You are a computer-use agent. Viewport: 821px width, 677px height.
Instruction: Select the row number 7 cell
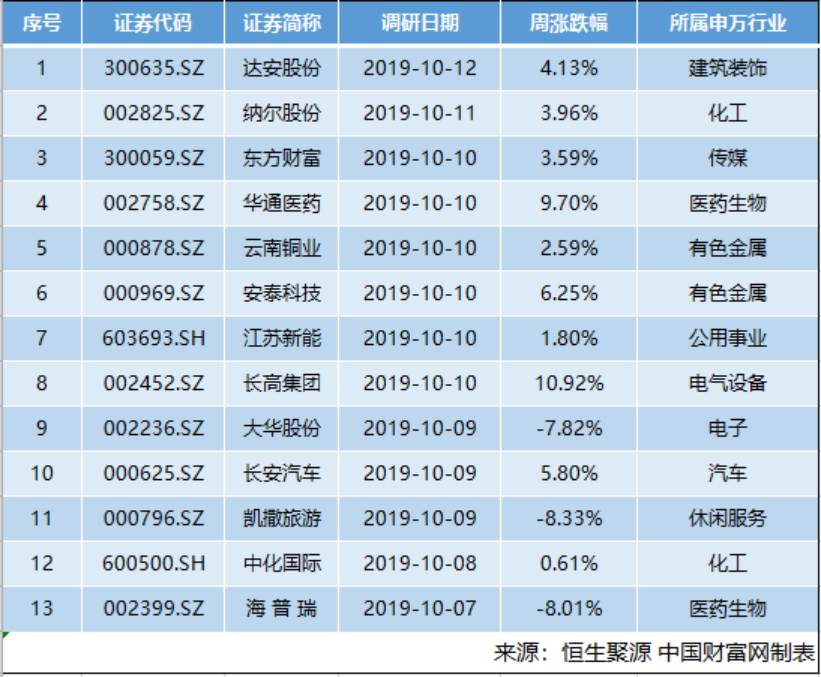[42, 338]
